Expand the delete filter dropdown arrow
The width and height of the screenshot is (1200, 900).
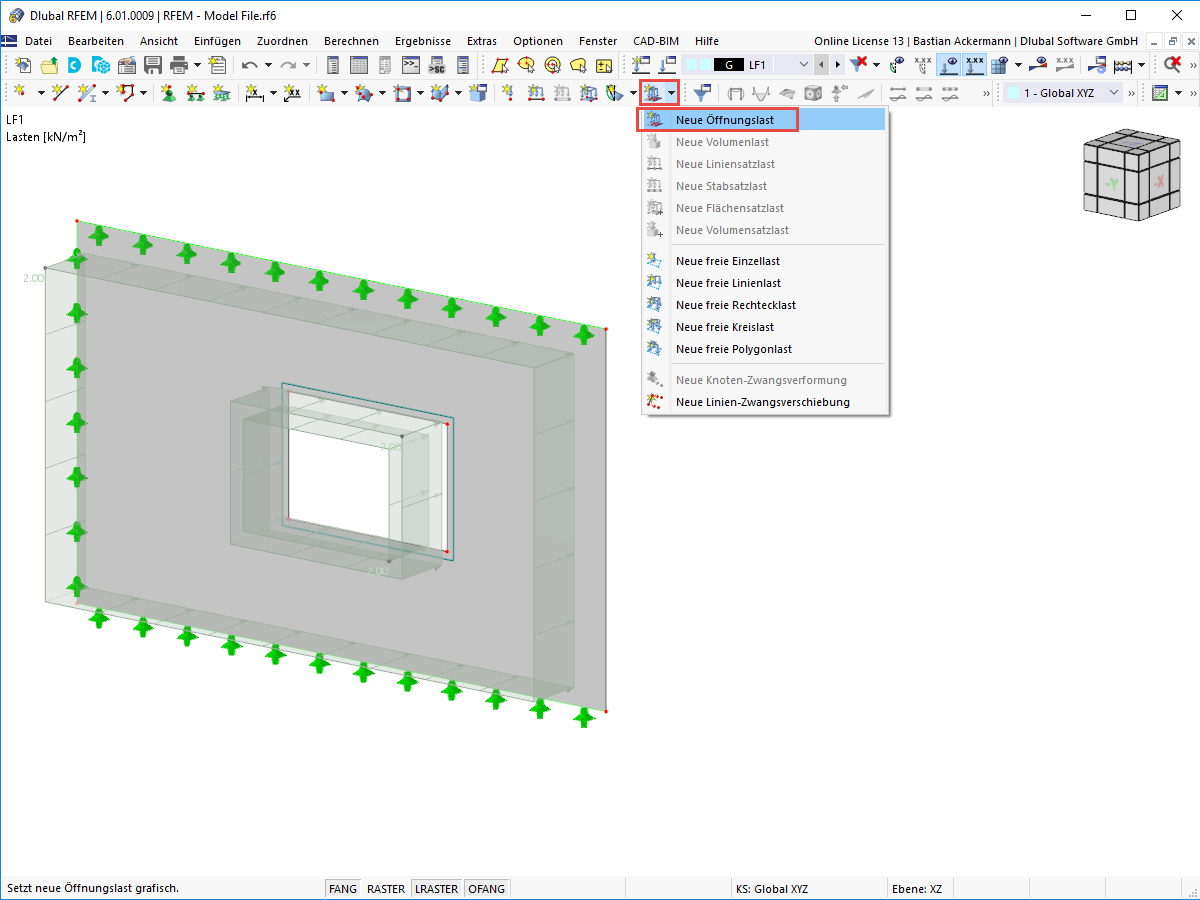[876, 65]
